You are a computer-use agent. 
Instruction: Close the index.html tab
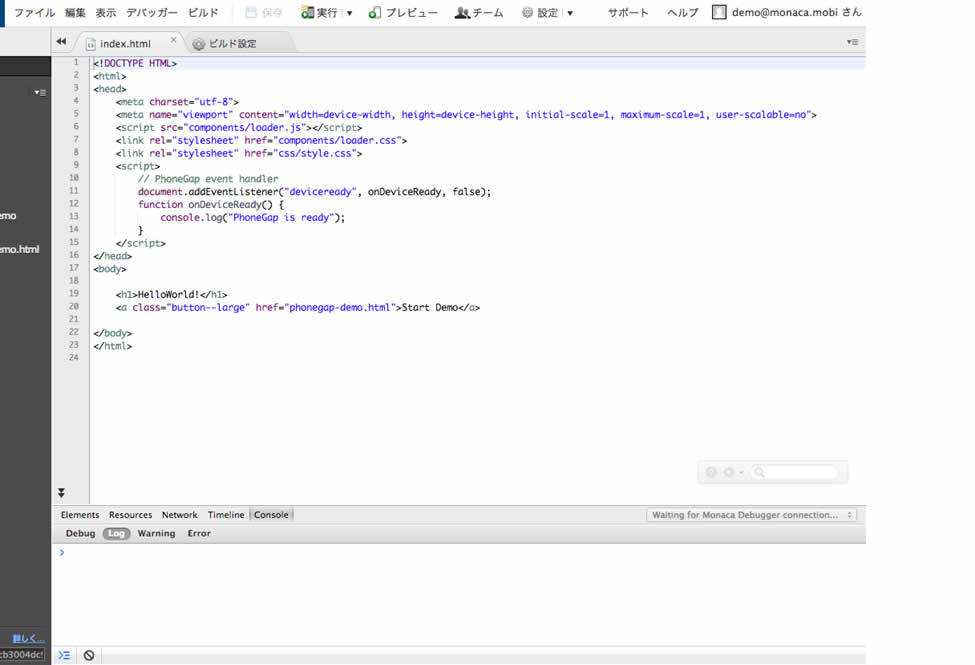click(173, 40)
